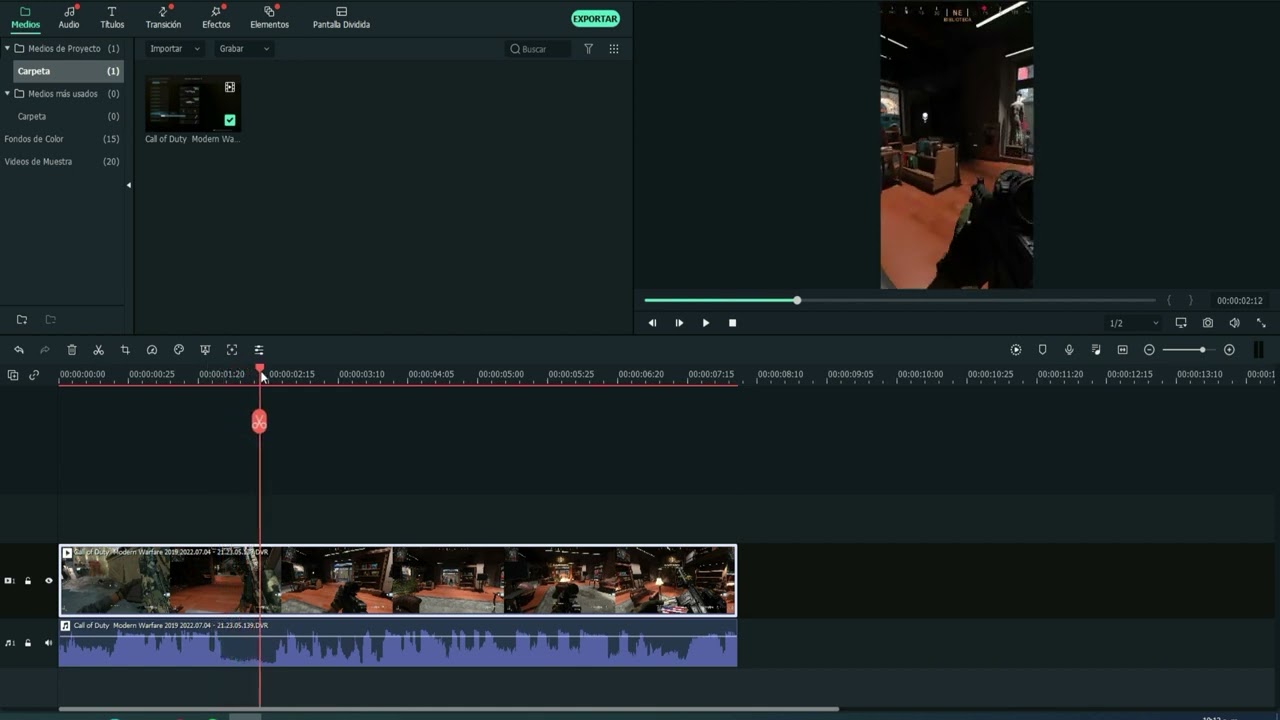Mute the audio track speaker icon
The width and height of the screenshot is (1280, 720).
point(48,643)
